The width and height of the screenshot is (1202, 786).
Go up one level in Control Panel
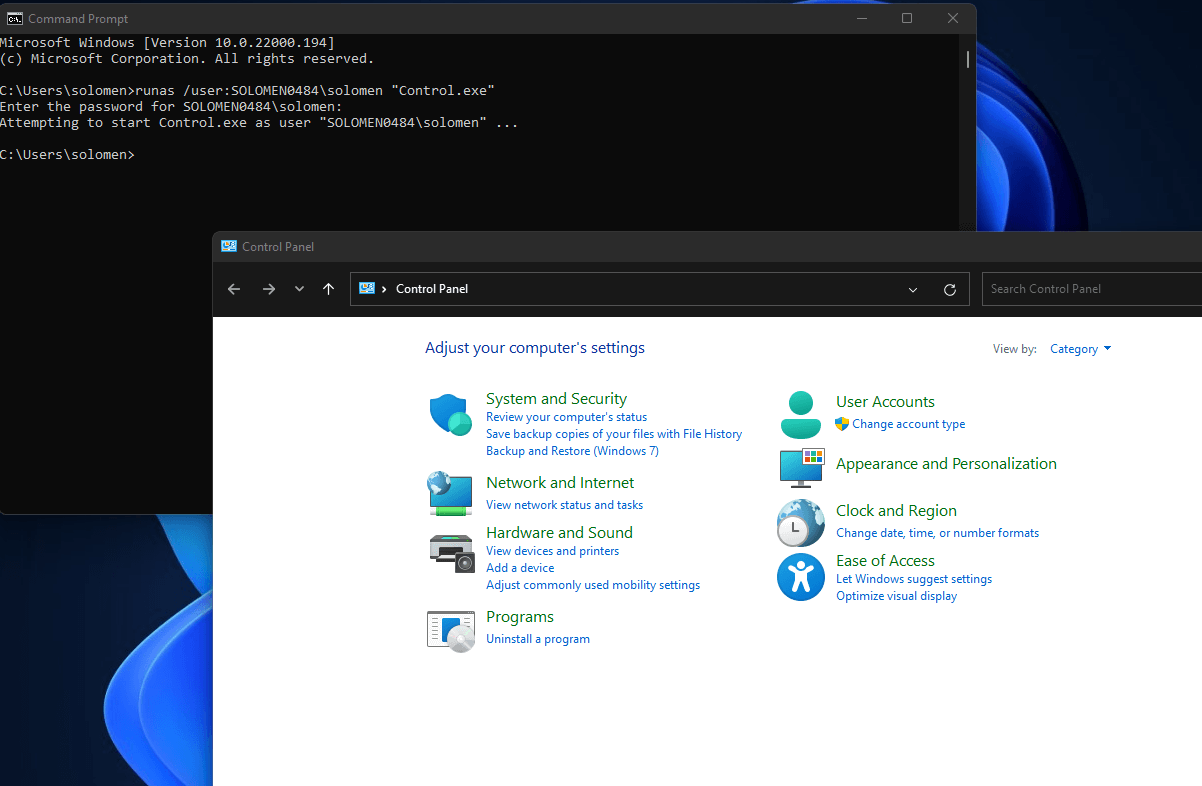(x=328, y=289)
